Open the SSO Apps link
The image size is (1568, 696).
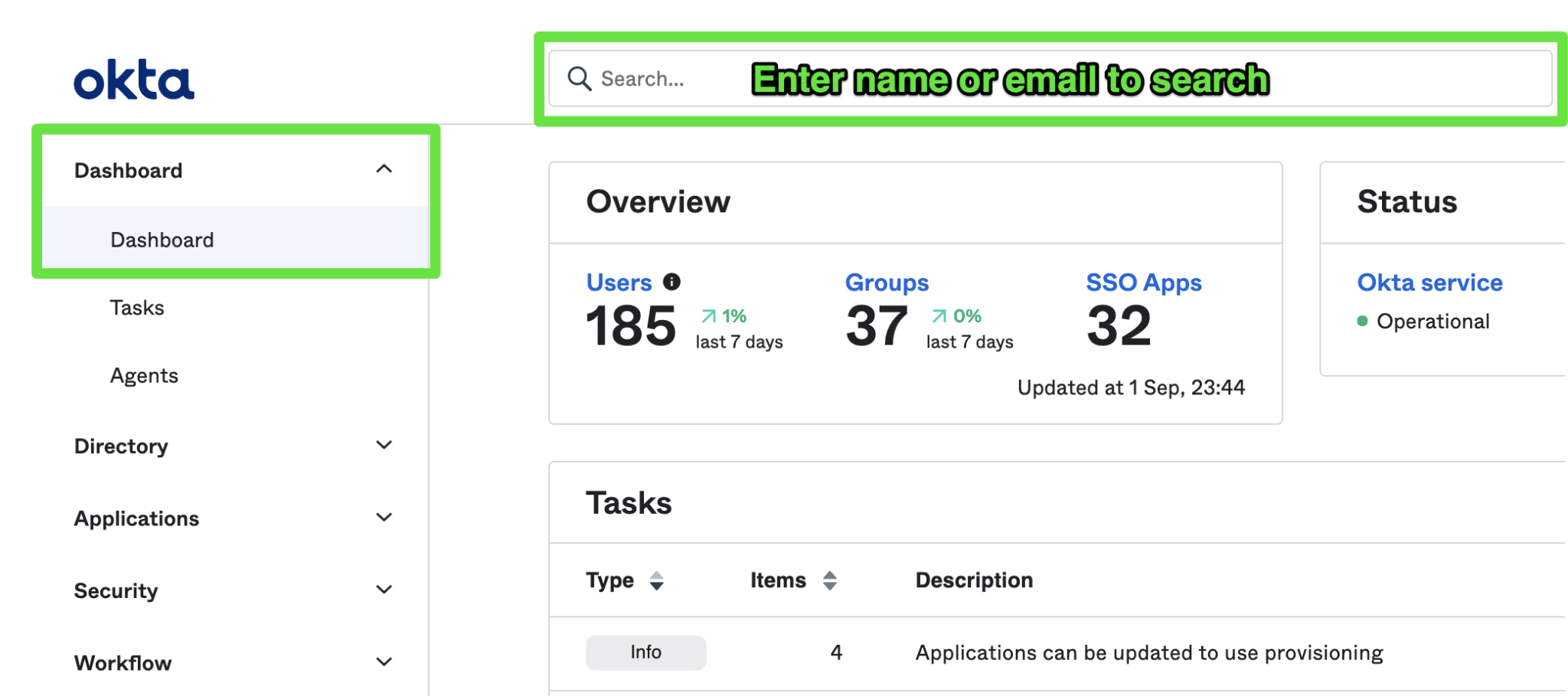click(x=1144, y=283)
